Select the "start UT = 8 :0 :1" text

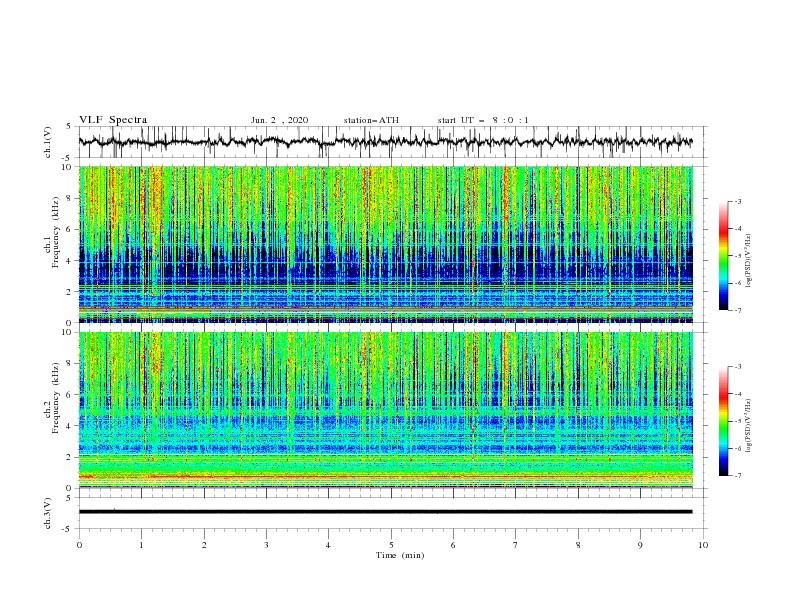[483, 120]
